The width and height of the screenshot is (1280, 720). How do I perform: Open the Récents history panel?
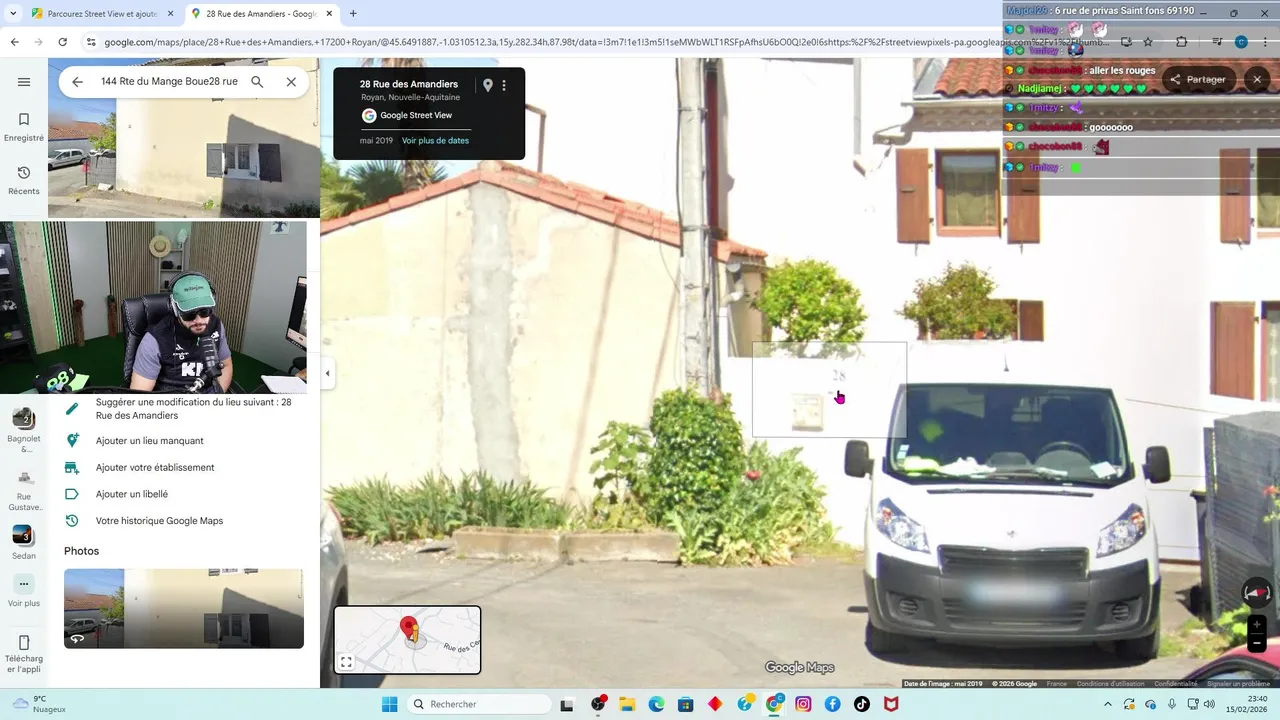24,180
